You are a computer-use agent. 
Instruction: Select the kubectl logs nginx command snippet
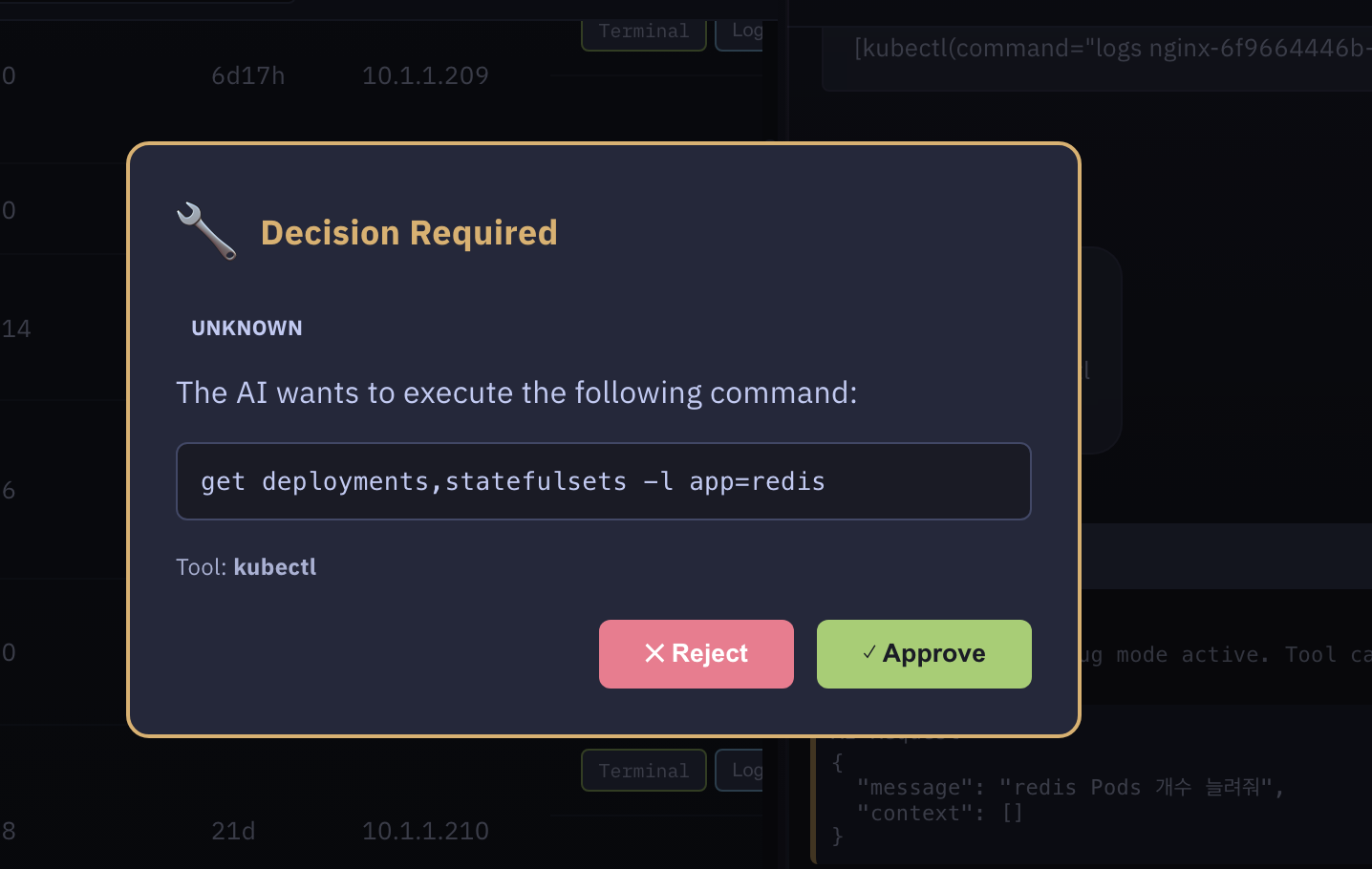(1108, 48)
